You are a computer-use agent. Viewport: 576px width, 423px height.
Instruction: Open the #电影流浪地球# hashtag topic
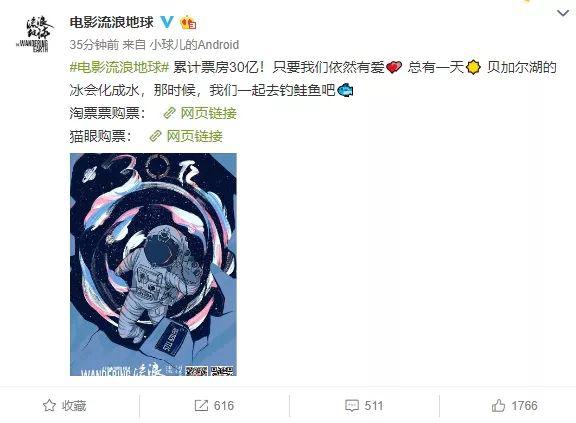pos(119,68)
